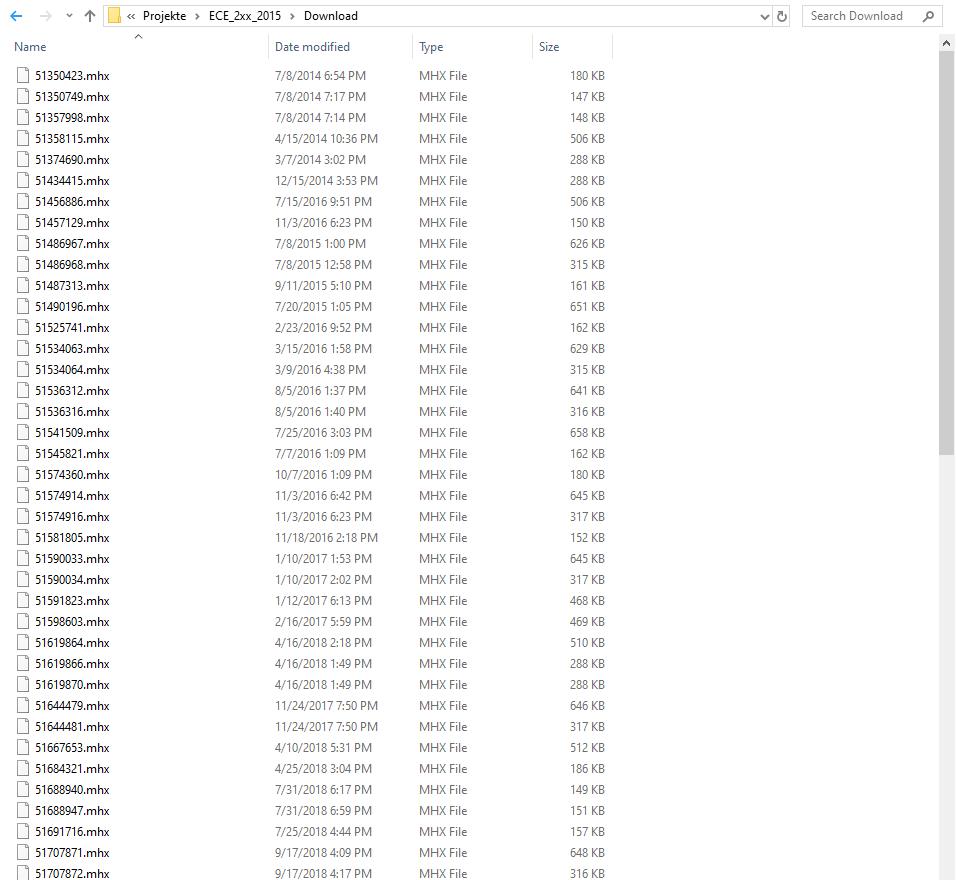Go up one folder level
Screen dimensions: 956x880
(89, 15)
